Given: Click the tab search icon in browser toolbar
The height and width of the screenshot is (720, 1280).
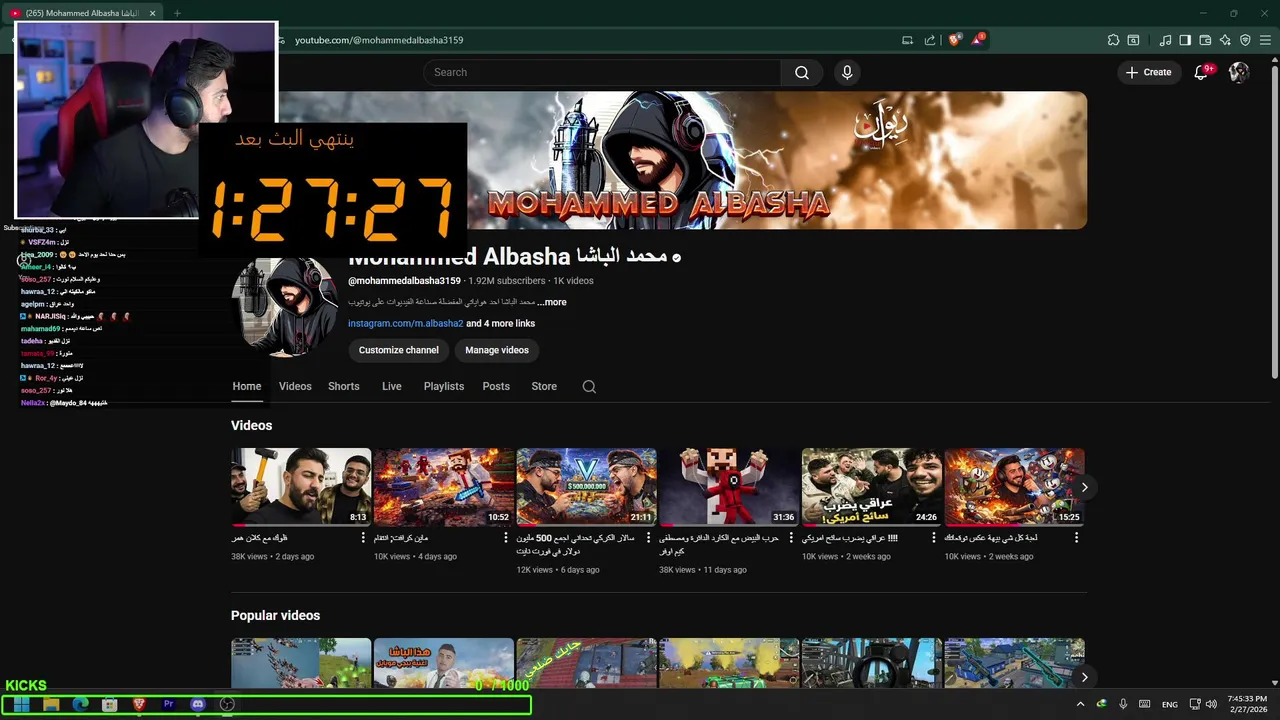Looking at the screenshot, I should pyautogui.click(x=1133, y=40).
